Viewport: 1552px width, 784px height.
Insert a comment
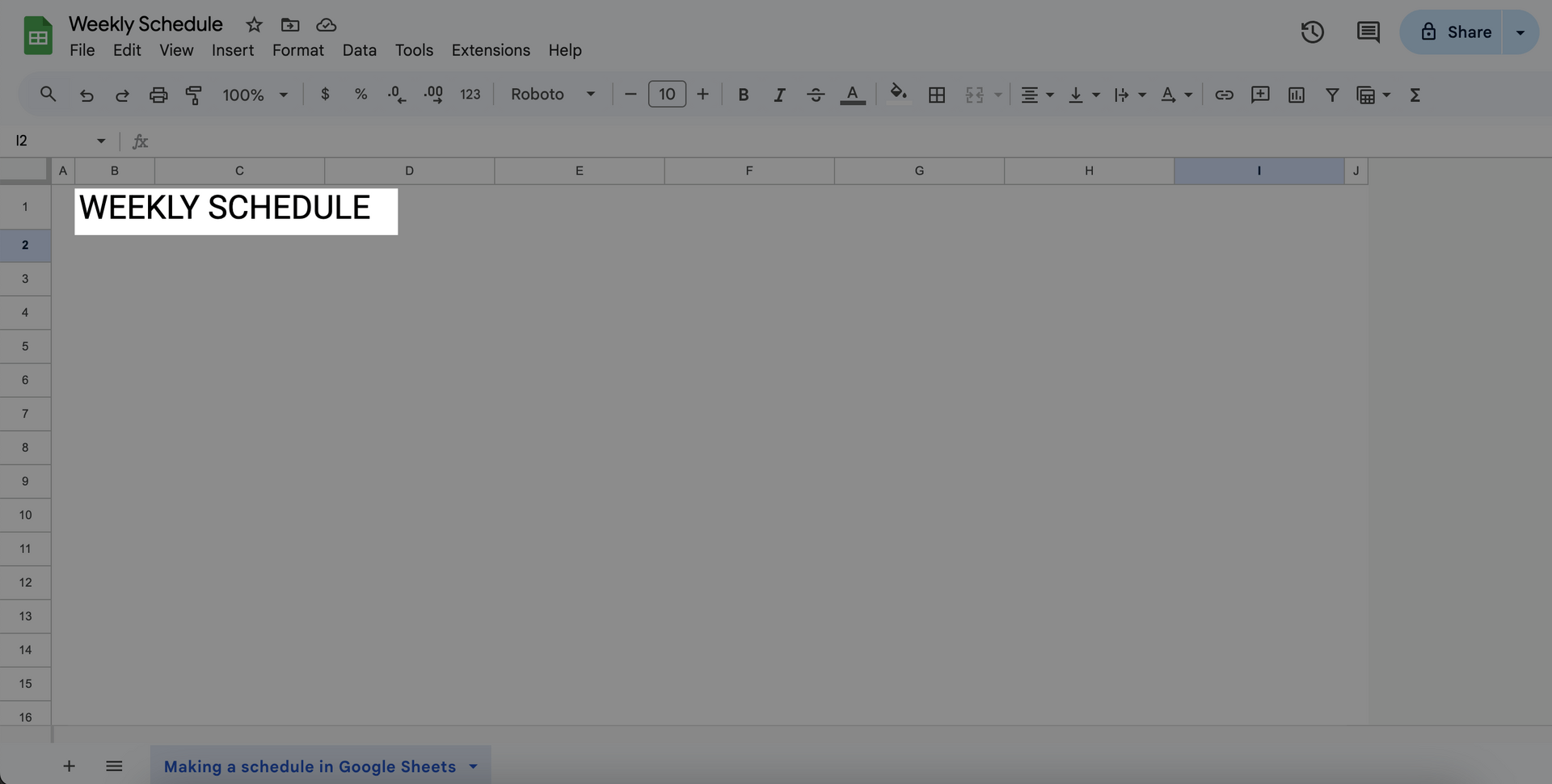[x=1260, y=95]
